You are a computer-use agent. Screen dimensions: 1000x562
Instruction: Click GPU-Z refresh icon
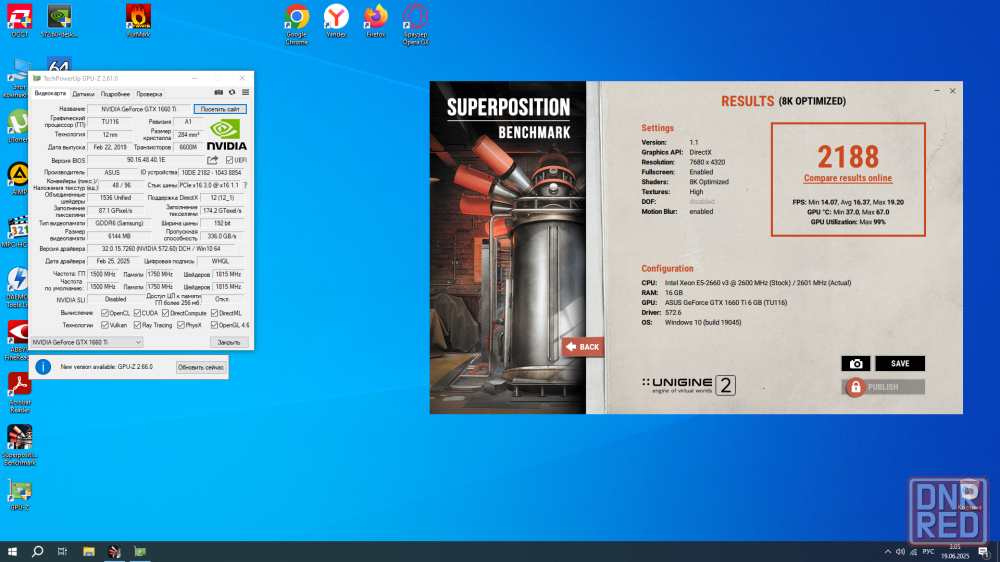click(232, 92)
